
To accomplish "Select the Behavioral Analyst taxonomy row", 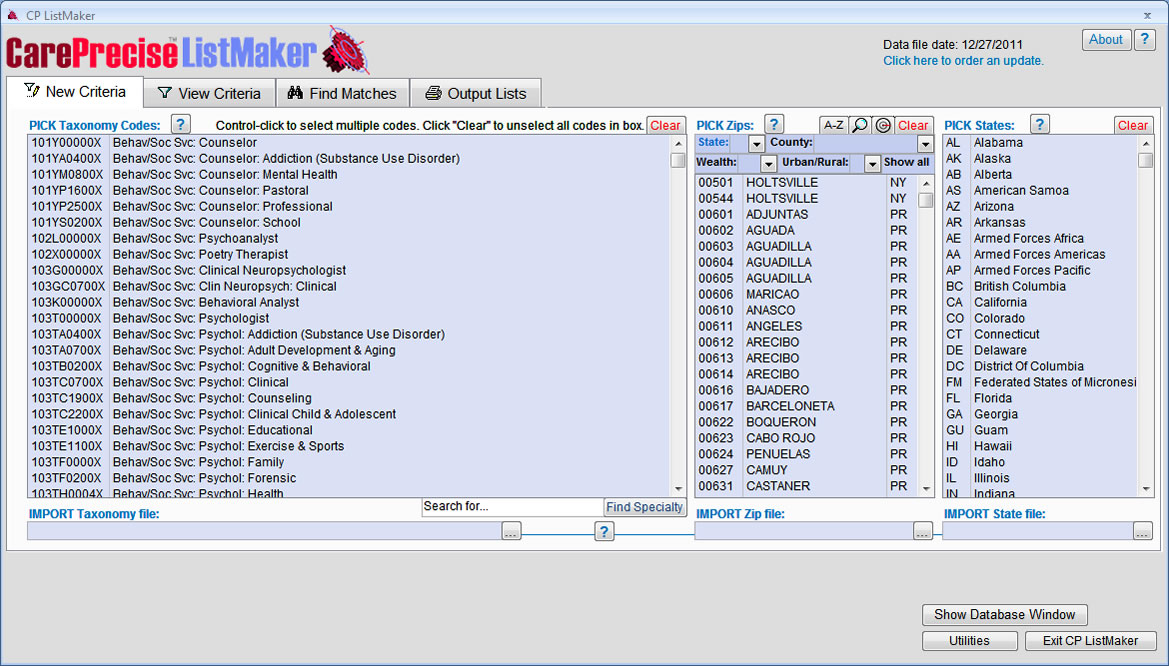I will coord(350,302).
